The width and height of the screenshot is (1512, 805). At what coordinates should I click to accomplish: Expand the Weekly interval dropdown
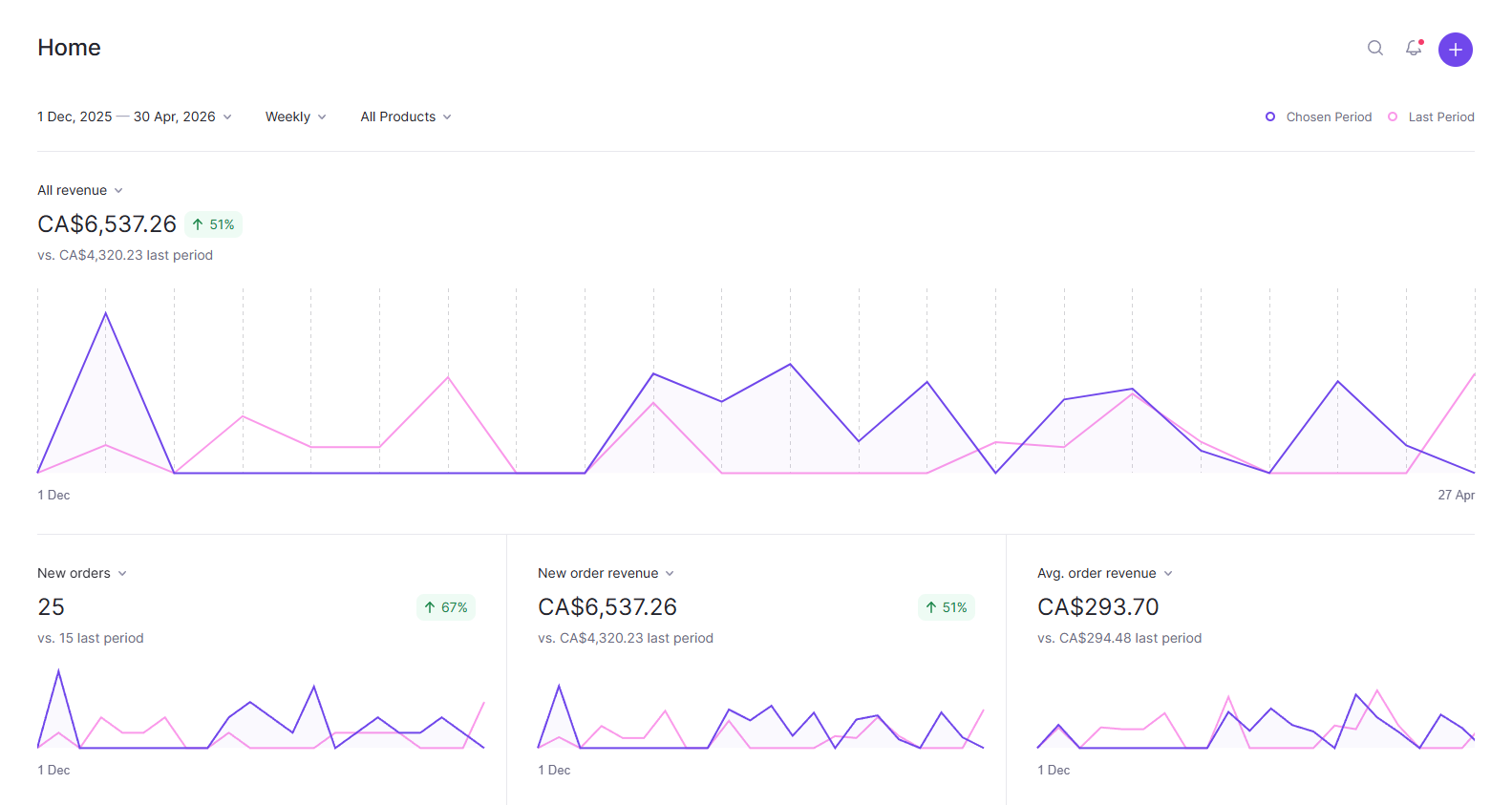(295, 117)
